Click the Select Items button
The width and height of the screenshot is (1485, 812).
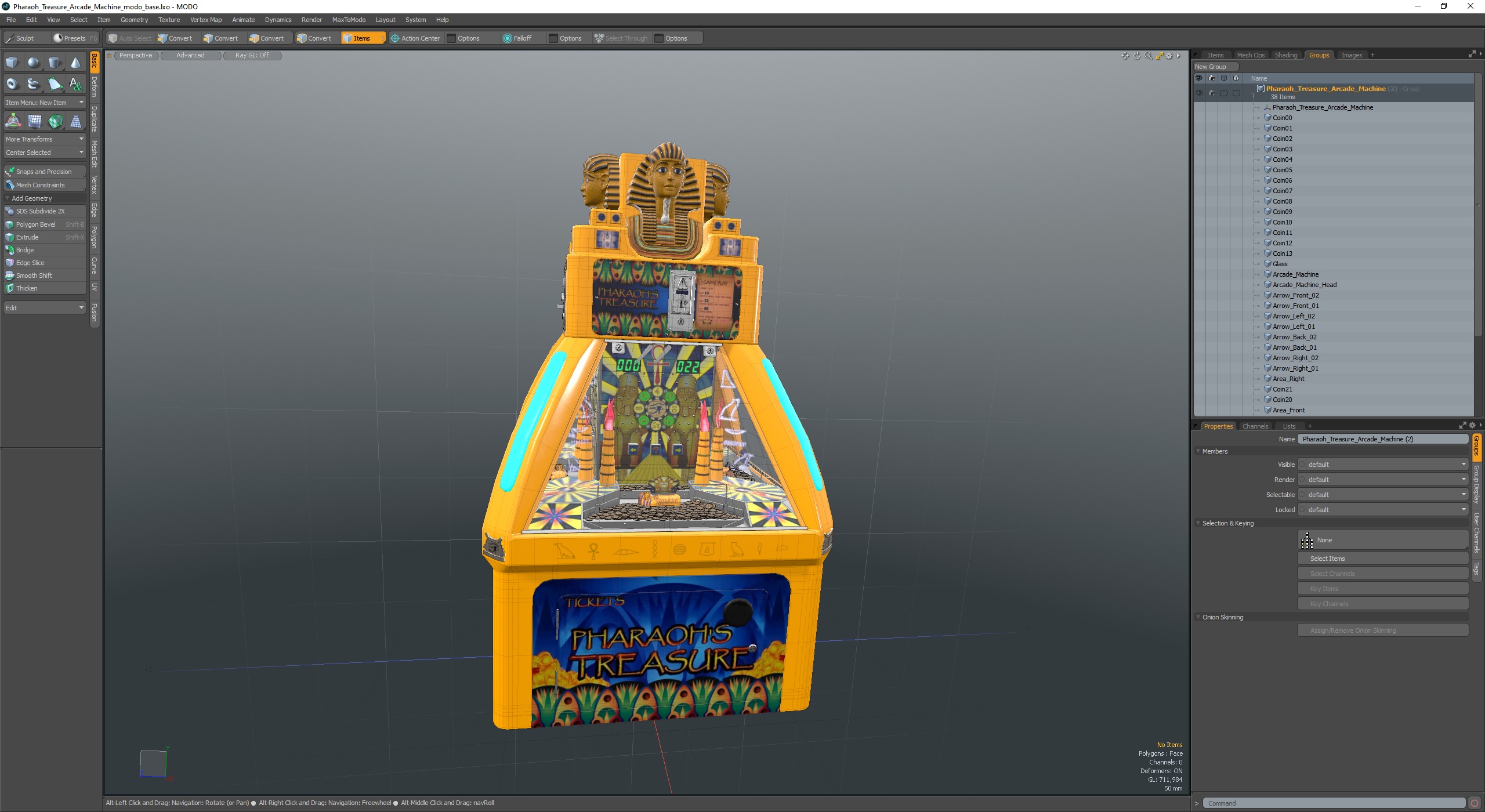click(1382, 559)
